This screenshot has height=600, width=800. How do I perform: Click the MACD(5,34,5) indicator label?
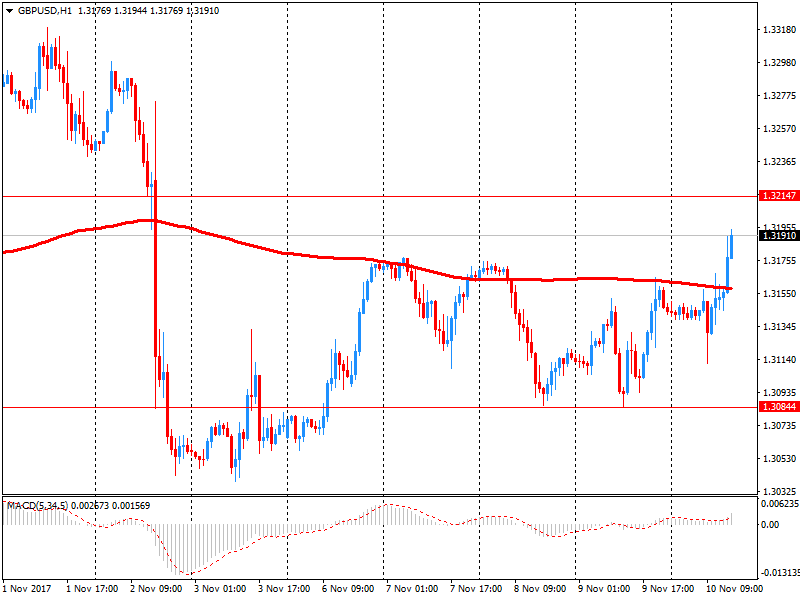(x=37, y=506)
